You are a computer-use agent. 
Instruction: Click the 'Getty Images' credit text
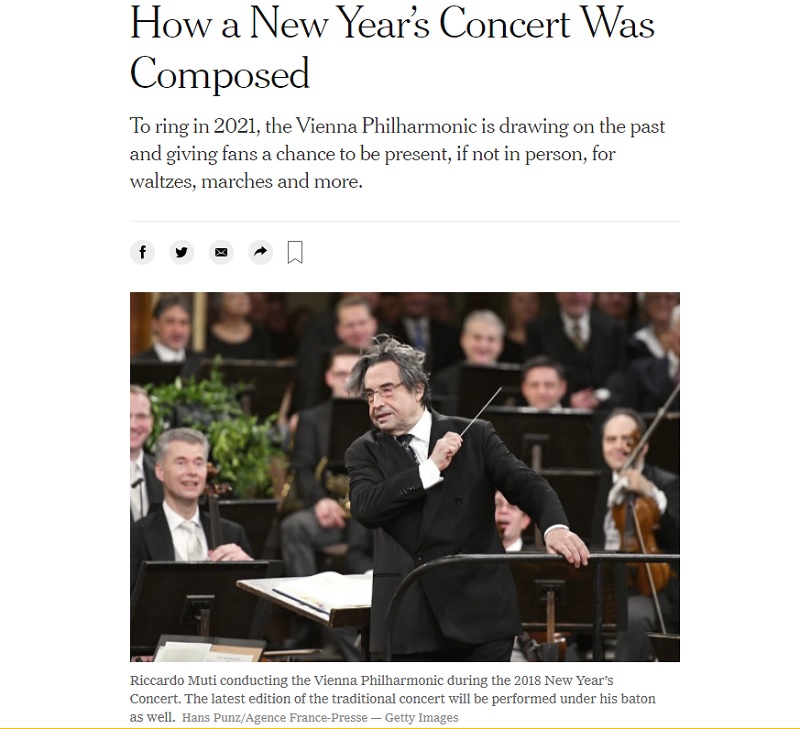tap(421, 718)
